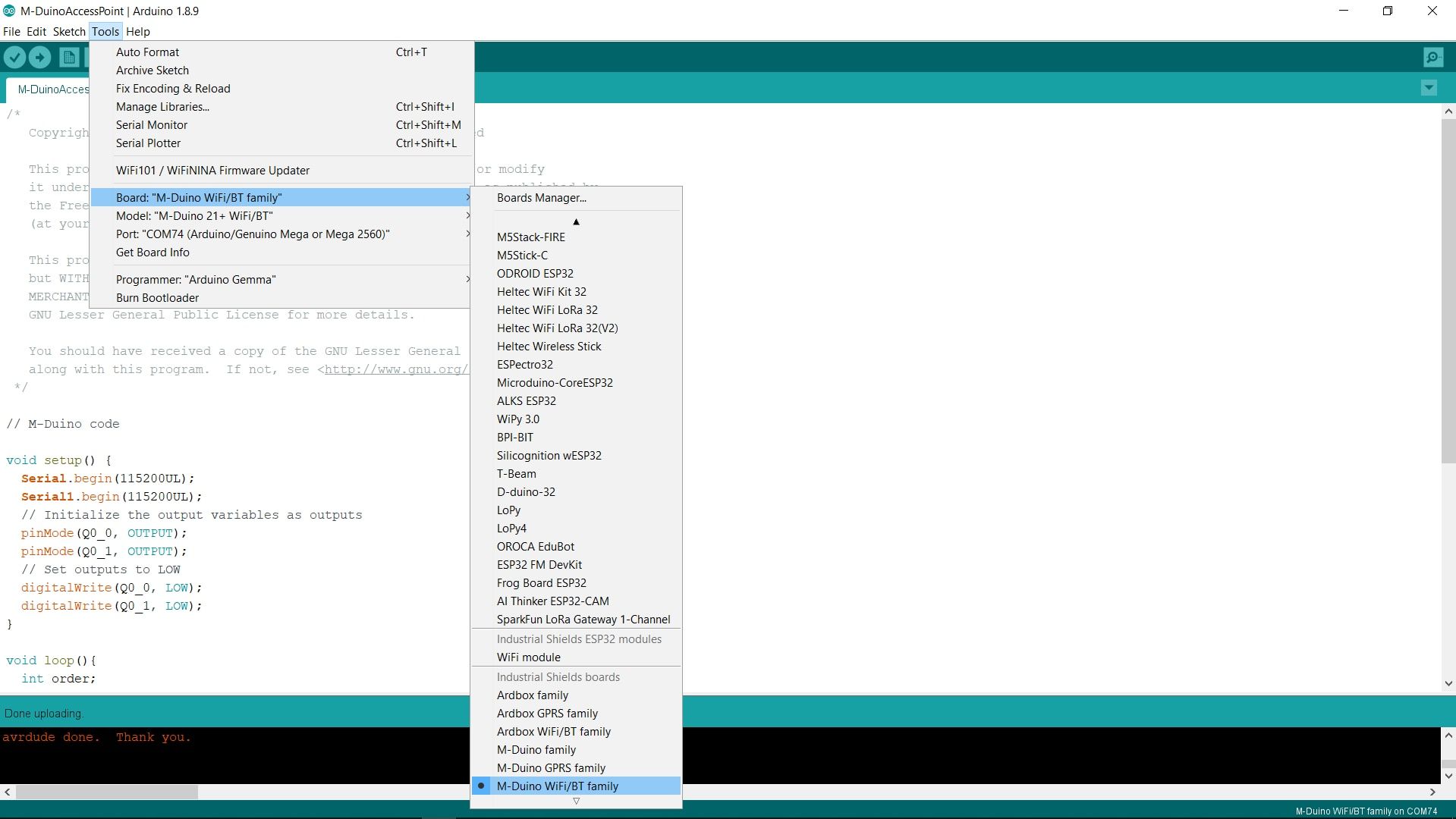Click the Upload arrow toolbar icon

[40, 57]
